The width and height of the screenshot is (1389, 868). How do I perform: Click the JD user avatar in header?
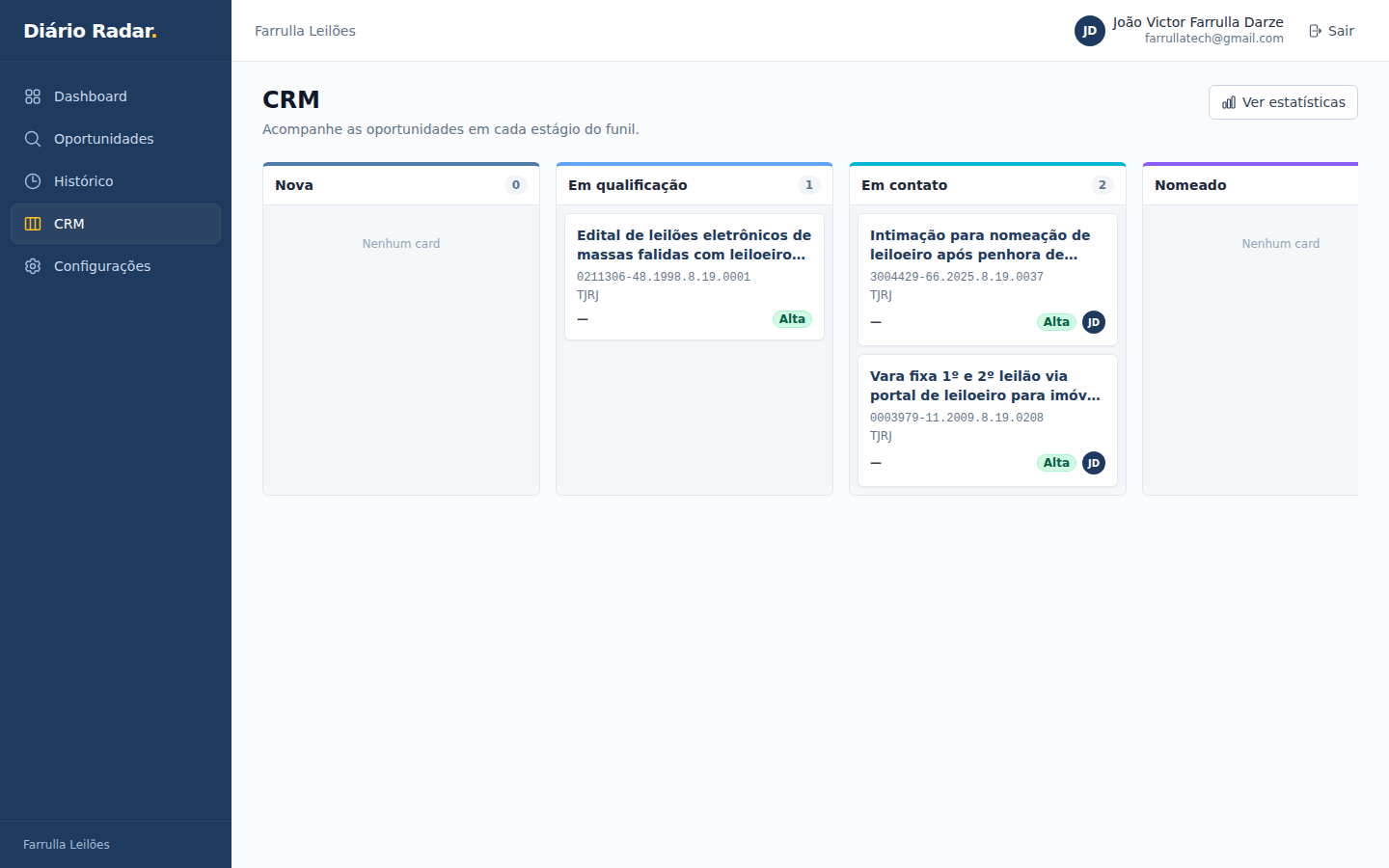1090,31
